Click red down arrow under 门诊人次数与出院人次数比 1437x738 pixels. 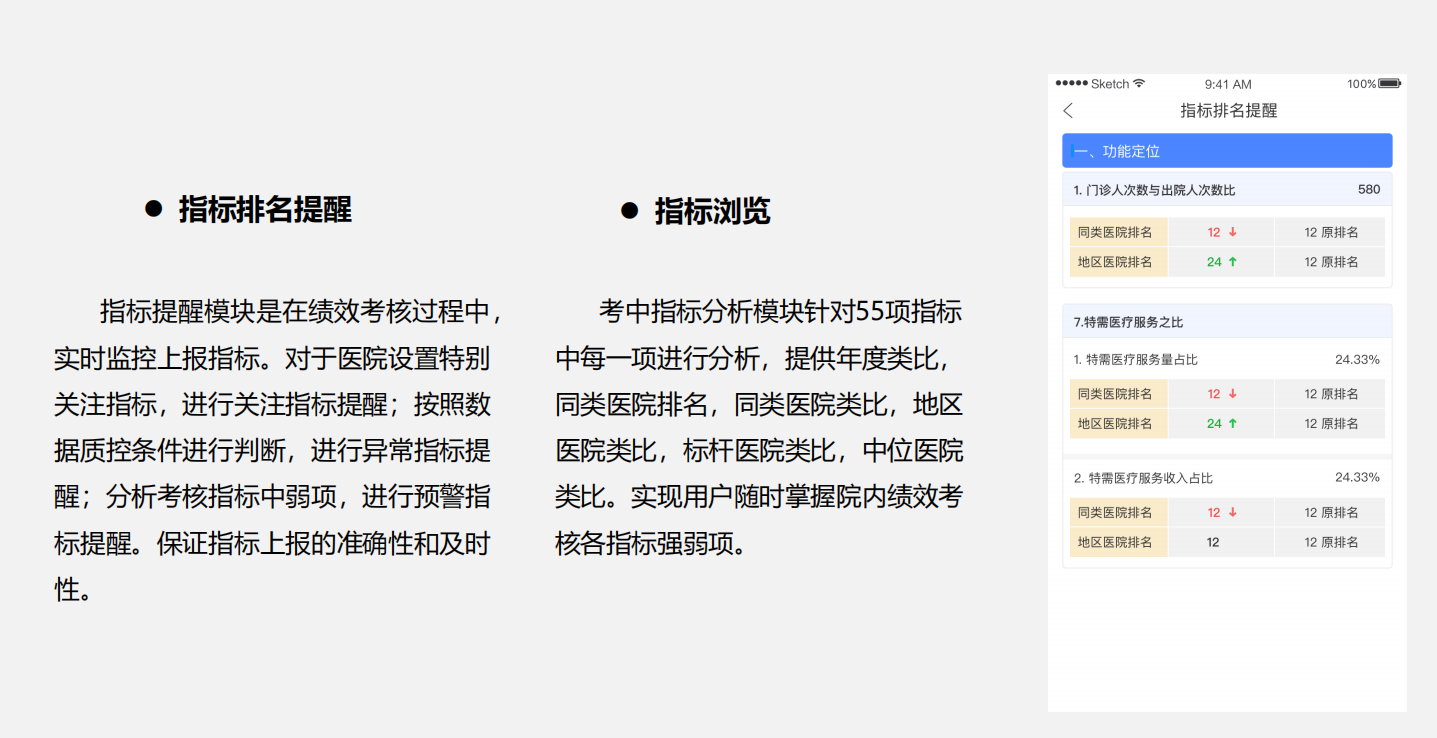point(1233,232)
